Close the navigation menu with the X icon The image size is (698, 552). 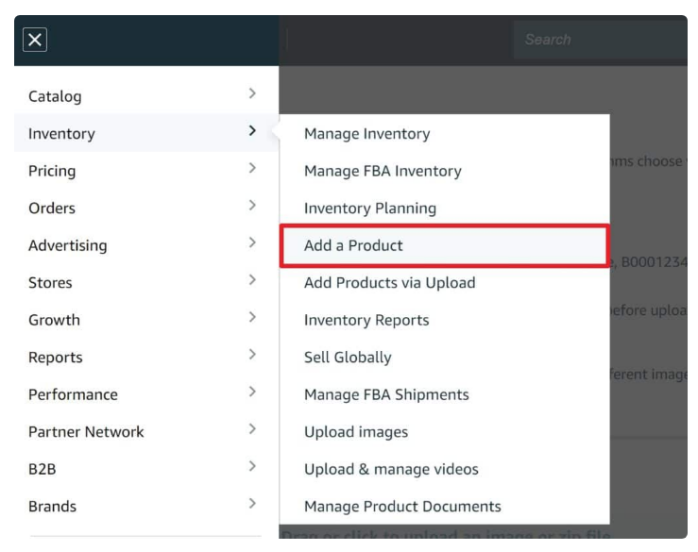[x=35, y=40]
